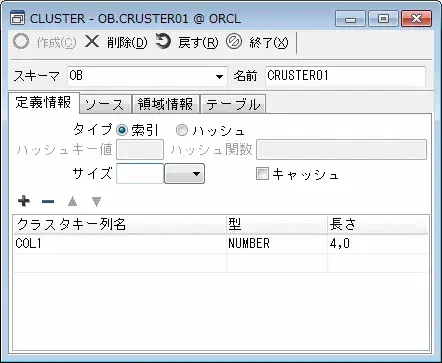Click the 削除(D) delete X icon
The image size is (442, 363).
92,42
